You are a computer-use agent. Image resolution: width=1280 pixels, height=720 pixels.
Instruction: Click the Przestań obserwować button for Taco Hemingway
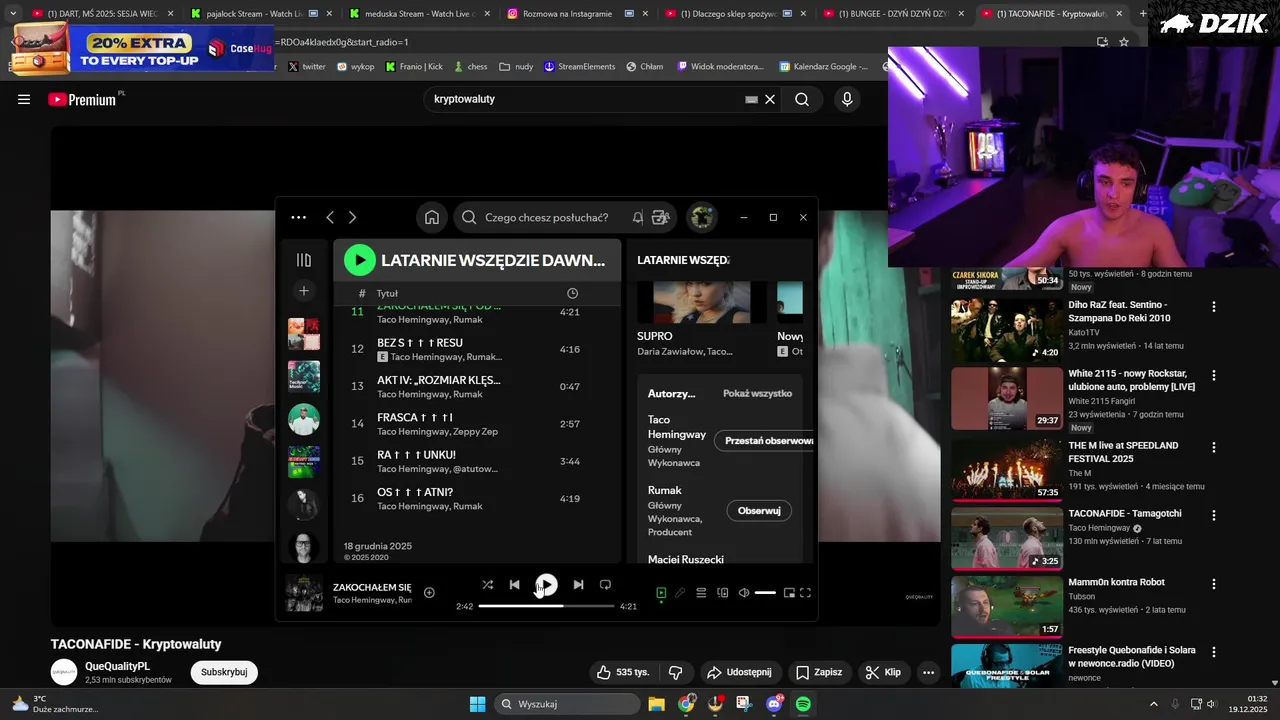coord(766,441)
